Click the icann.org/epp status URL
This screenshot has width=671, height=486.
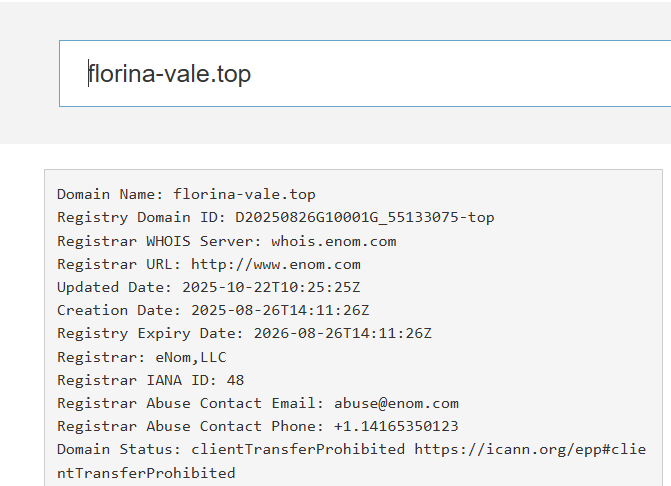(530, 449)
